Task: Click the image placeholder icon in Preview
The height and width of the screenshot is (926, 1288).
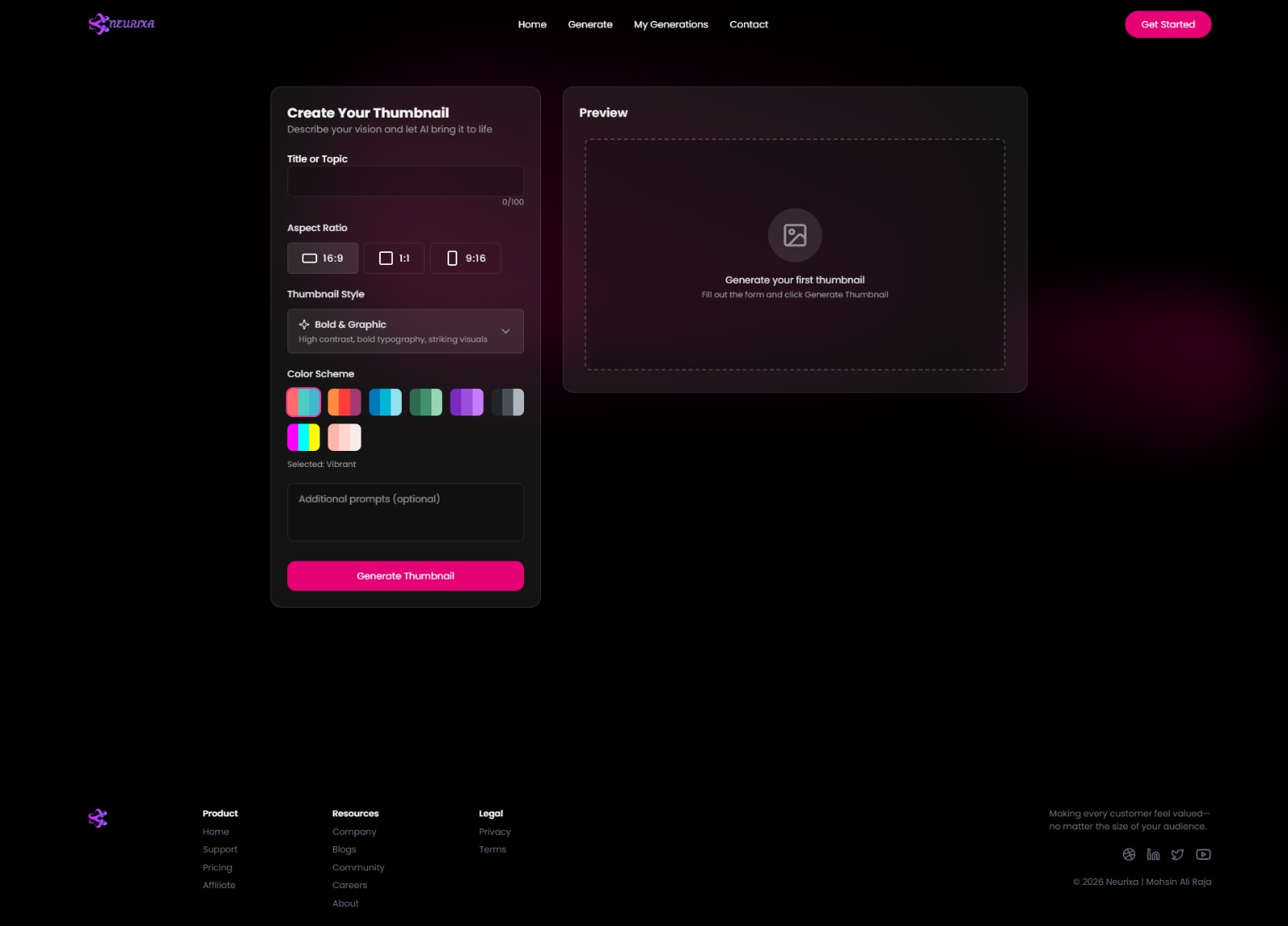Action: 795,235
